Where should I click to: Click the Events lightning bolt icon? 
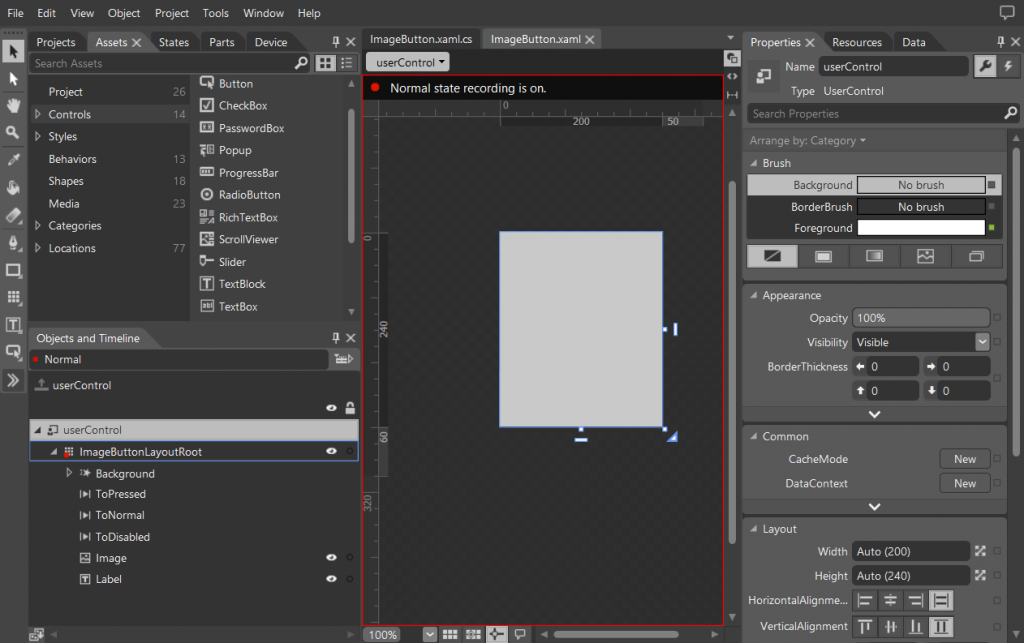click(x=1006, y=67)
